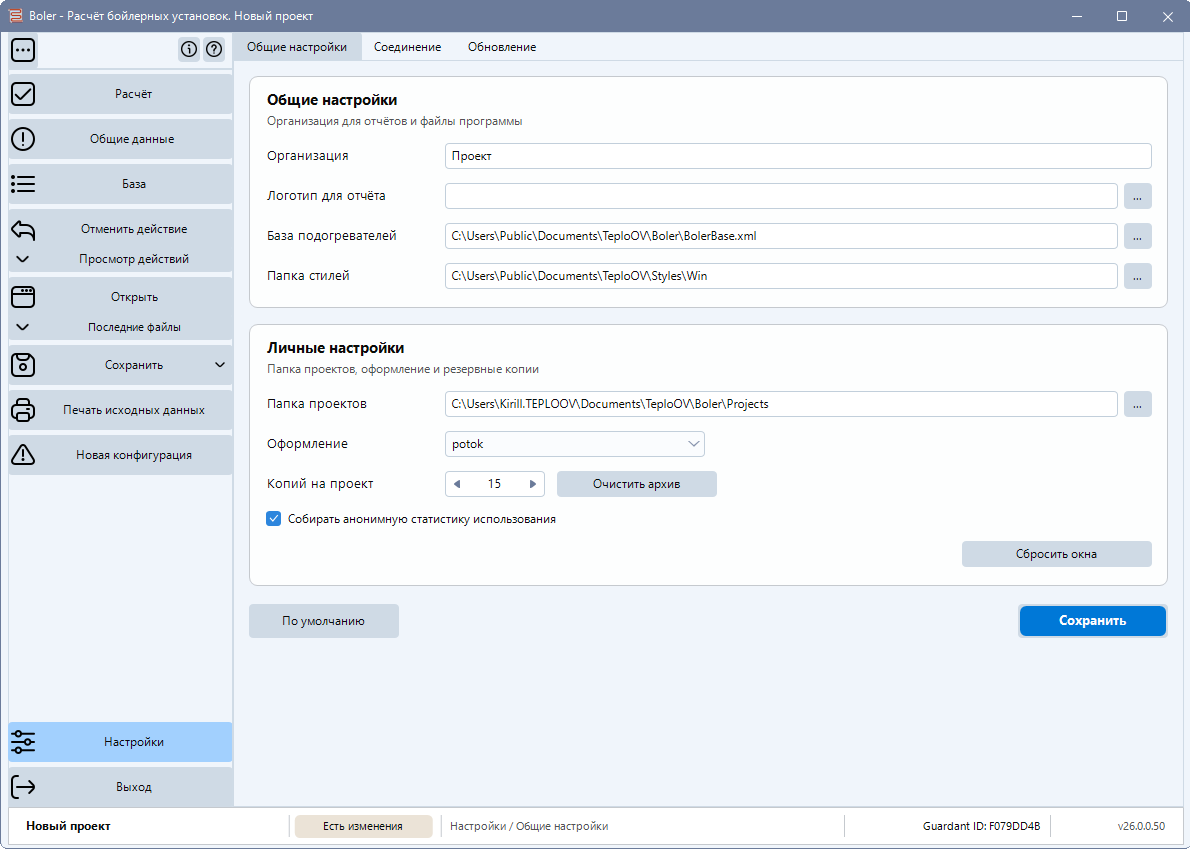
Task: Click the Есть изменения status indicator
Action: [363, 826]
